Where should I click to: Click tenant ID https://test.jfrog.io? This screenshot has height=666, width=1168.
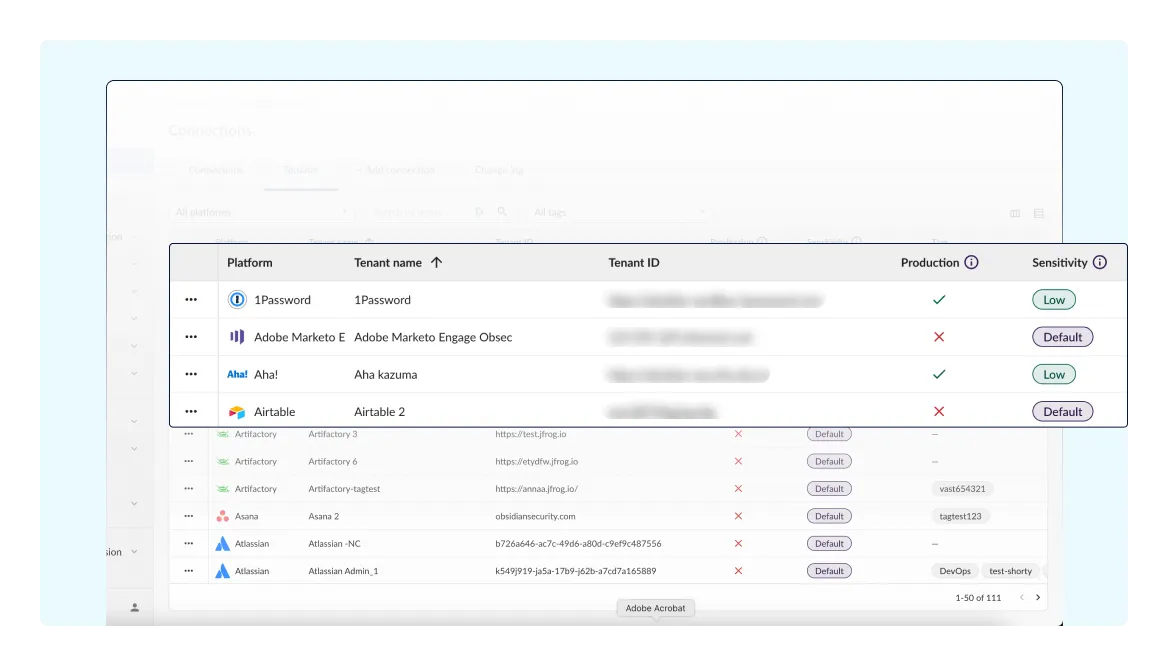point(530,434)
